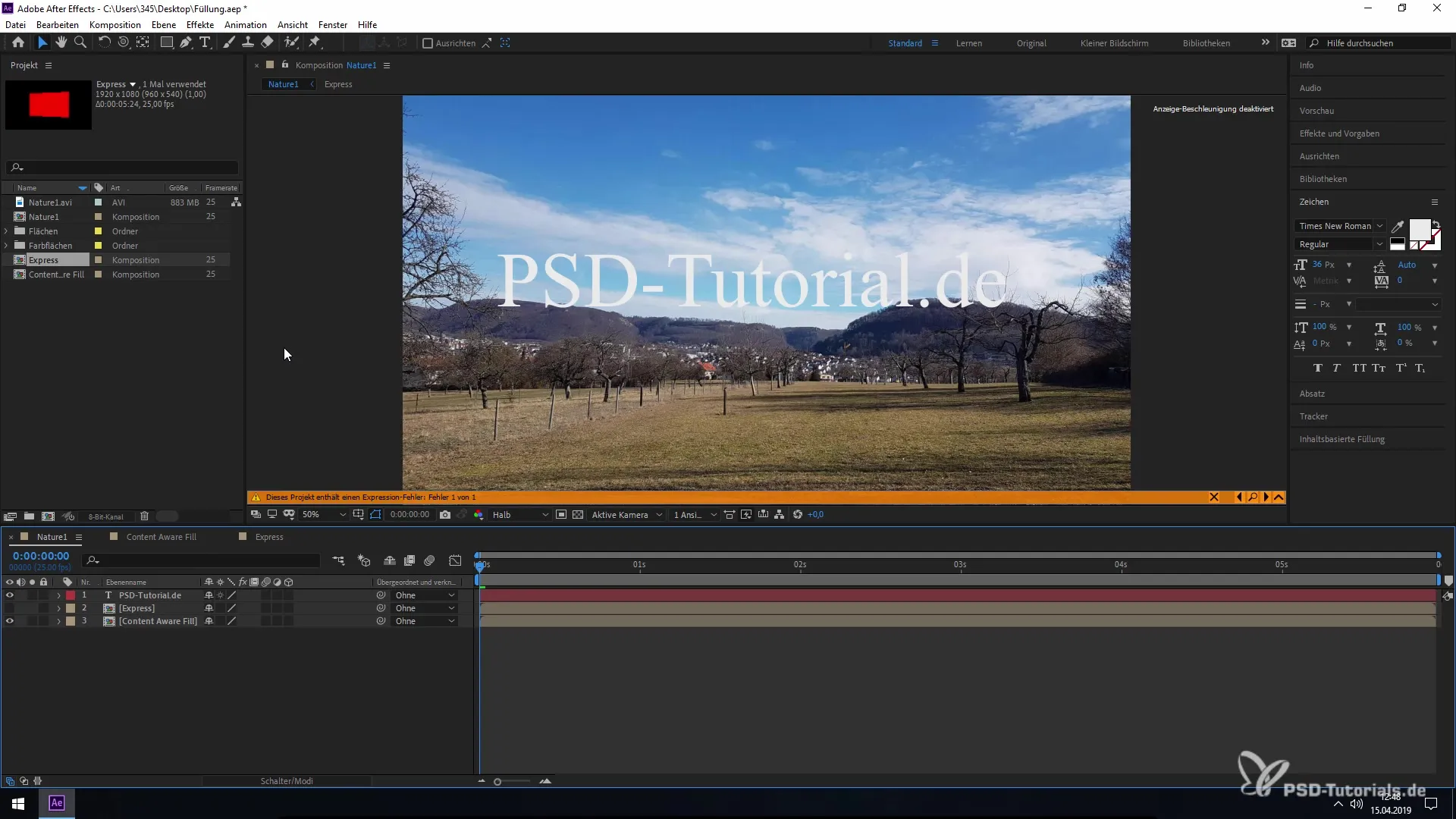This screenshot has height=819, width=1456.
Task: Open the Inhaltsbasierte Füllung panel
Action: [1342, 439]
